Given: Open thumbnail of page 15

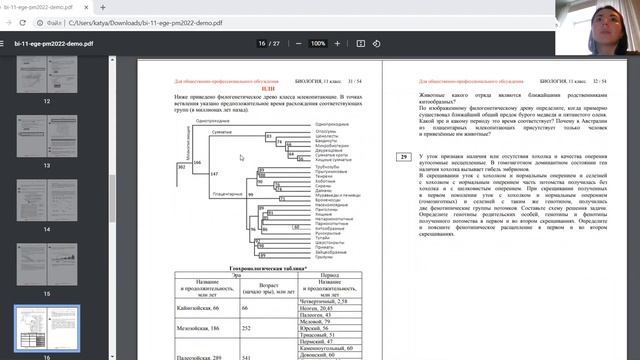Looking at the screenshot, I should pyautogui.click(x=47, y=264).
